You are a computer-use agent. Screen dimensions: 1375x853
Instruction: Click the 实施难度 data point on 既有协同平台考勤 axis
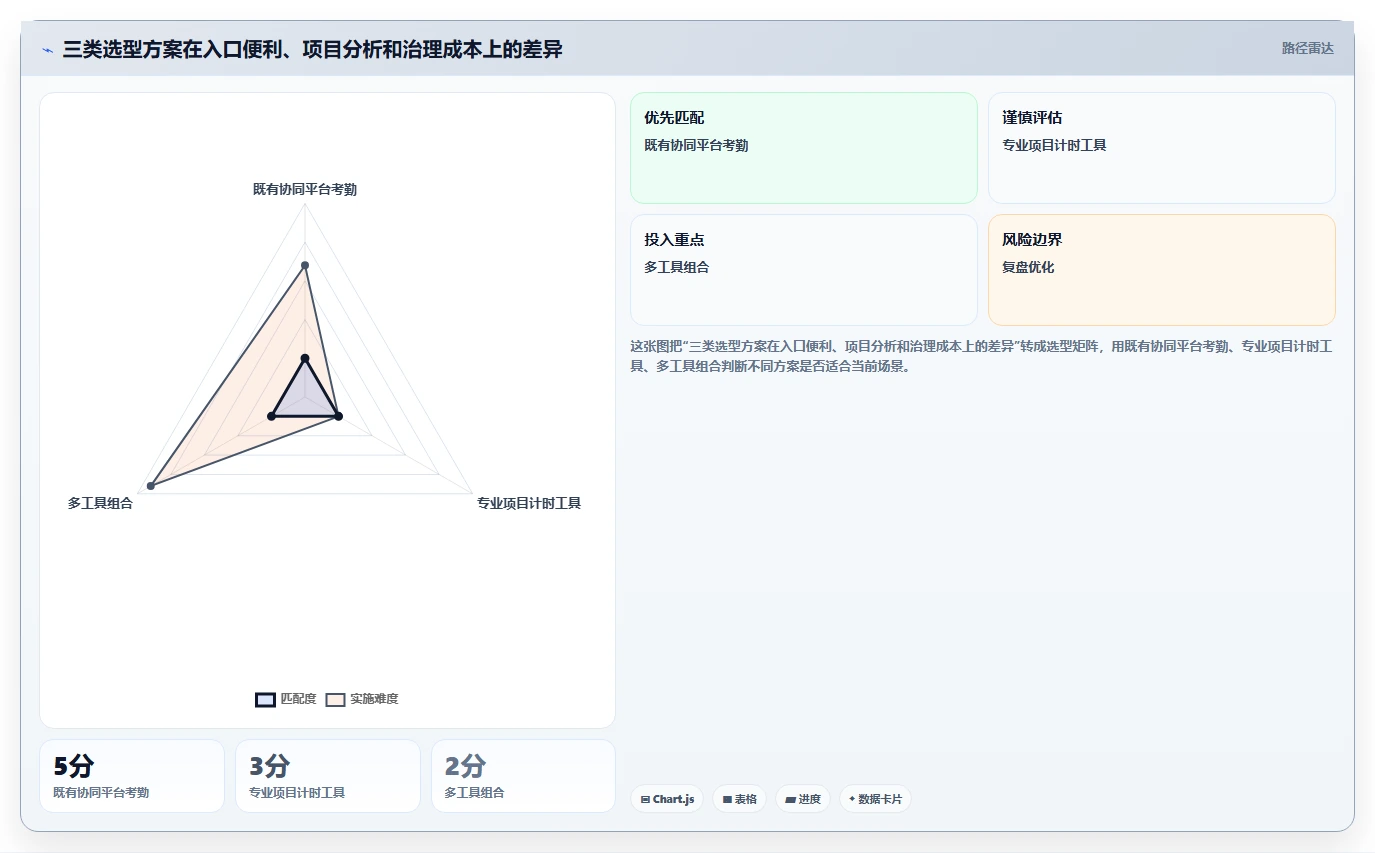(305, 265)
